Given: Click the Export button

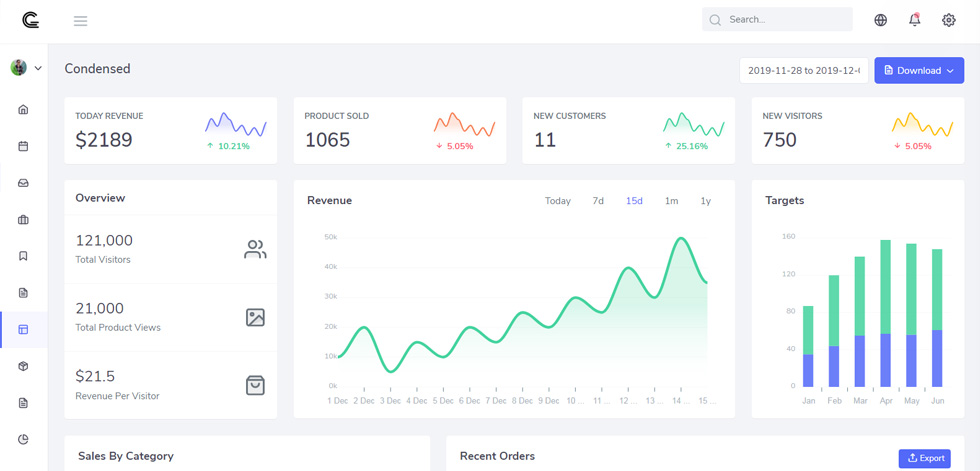Looking at the screenshot, I should point(924,458).
